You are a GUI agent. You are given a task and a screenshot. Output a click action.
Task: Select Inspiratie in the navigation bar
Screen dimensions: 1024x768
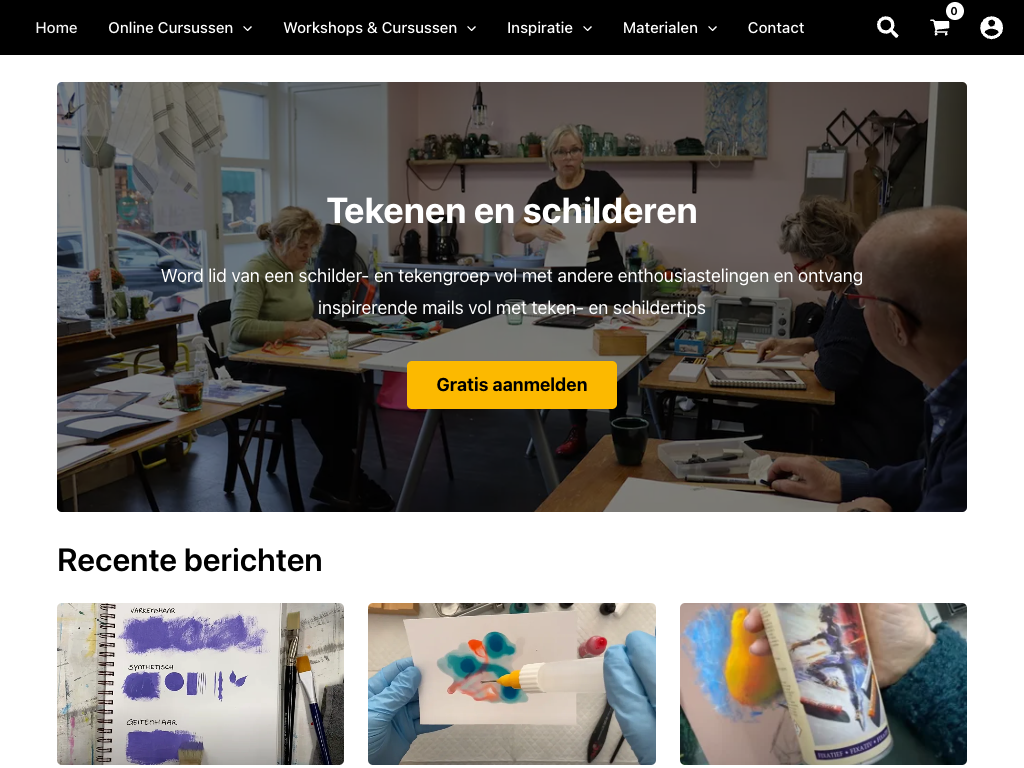539,27
